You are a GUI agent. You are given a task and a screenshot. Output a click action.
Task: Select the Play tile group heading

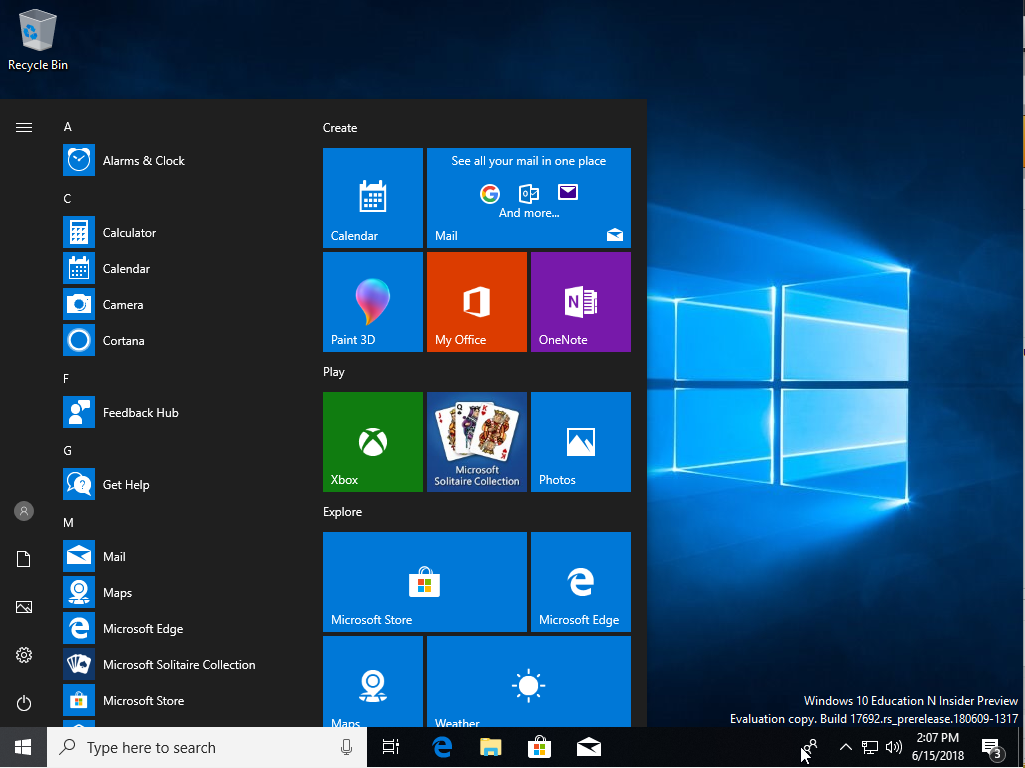point(333,372)
